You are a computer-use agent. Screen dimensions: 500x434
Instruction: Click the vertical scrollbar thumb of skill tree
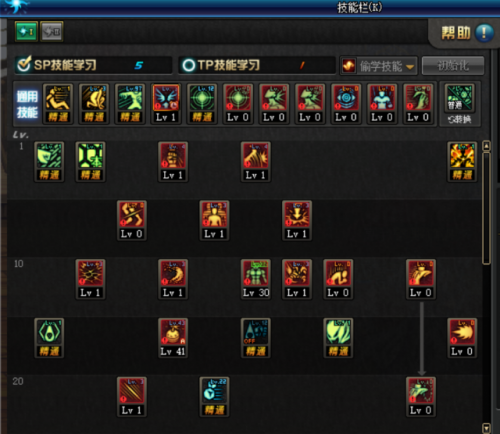[486, 208]
